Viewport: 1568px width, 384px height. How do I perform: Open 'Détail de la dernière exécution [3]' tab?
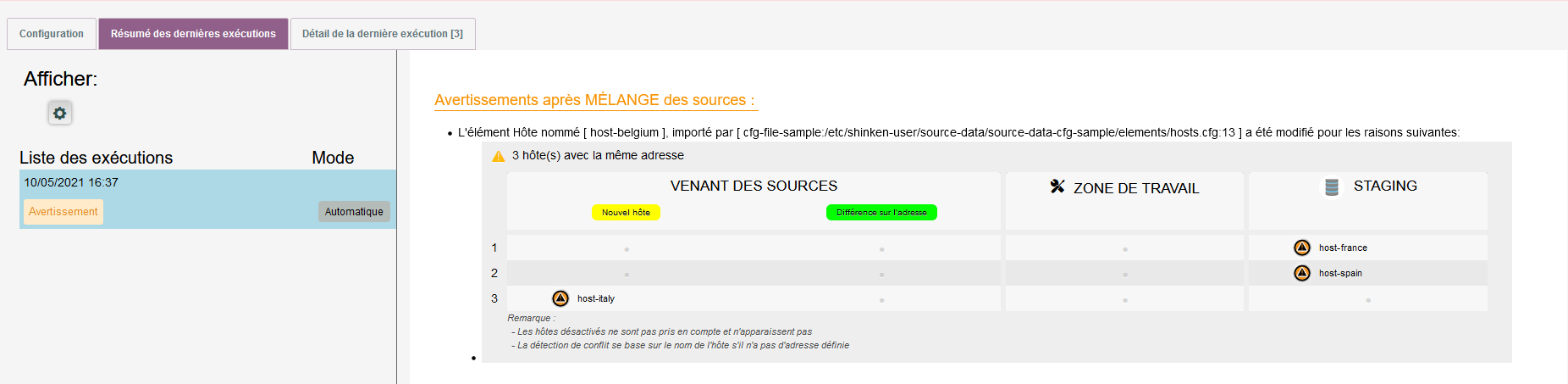[383, 34]
